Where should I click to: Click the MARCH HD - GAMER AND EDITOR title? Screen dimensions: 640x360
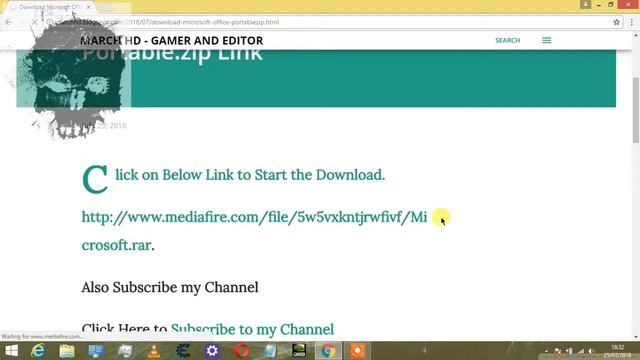click(172, 40)
